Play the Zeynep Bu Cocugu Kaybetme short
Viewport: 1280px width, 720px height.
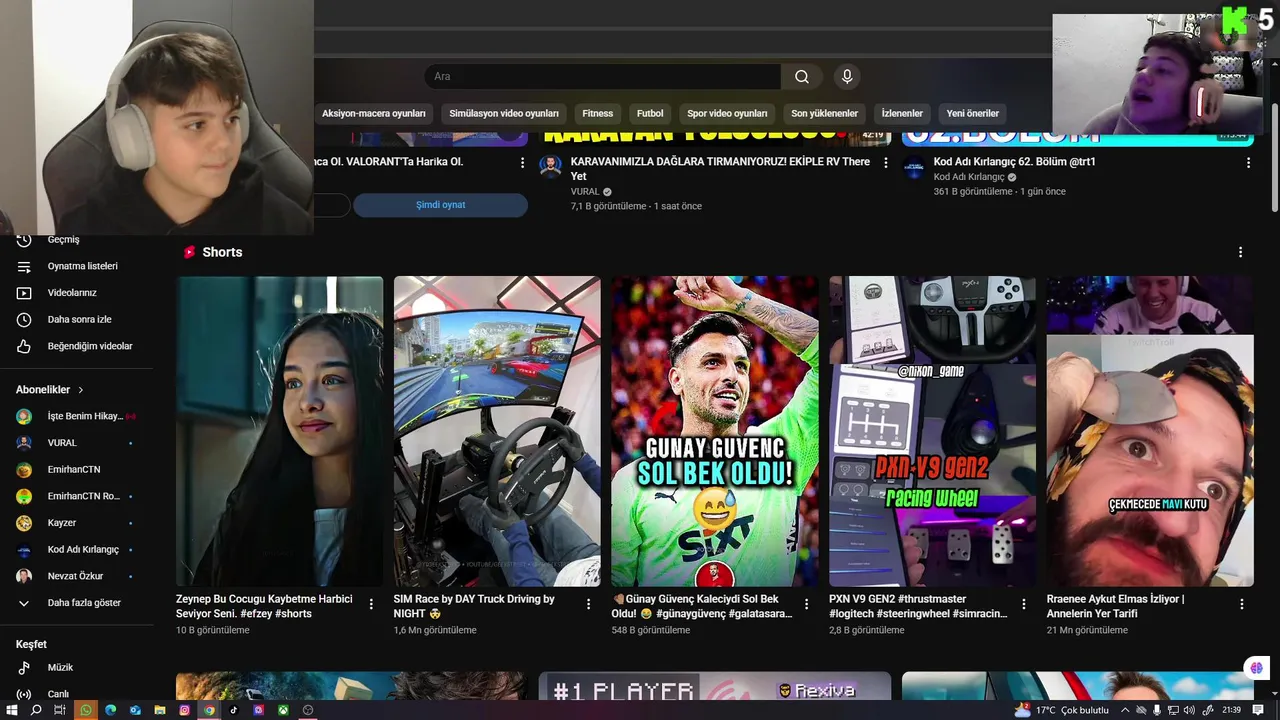(279, 431)
